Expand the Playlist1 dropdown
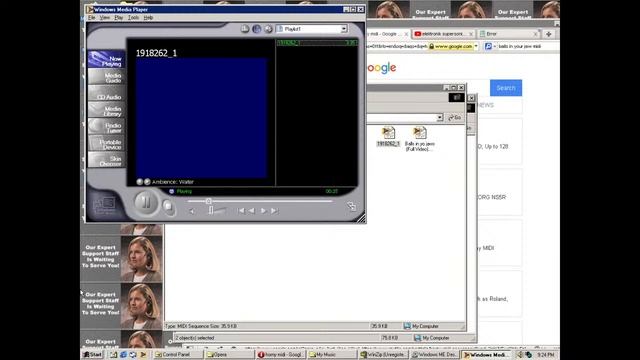640x360 pixels. point(344,29)
